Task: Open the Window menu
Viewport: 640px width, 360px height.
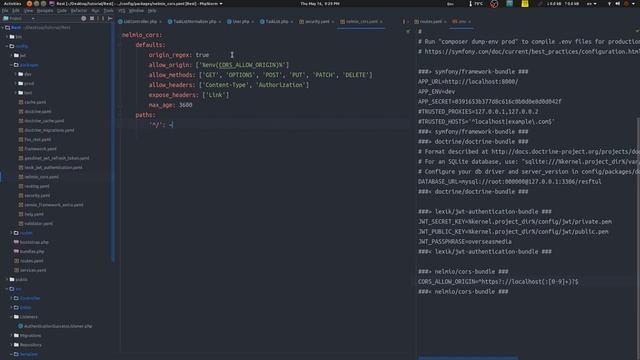Action: coord(136,11)
